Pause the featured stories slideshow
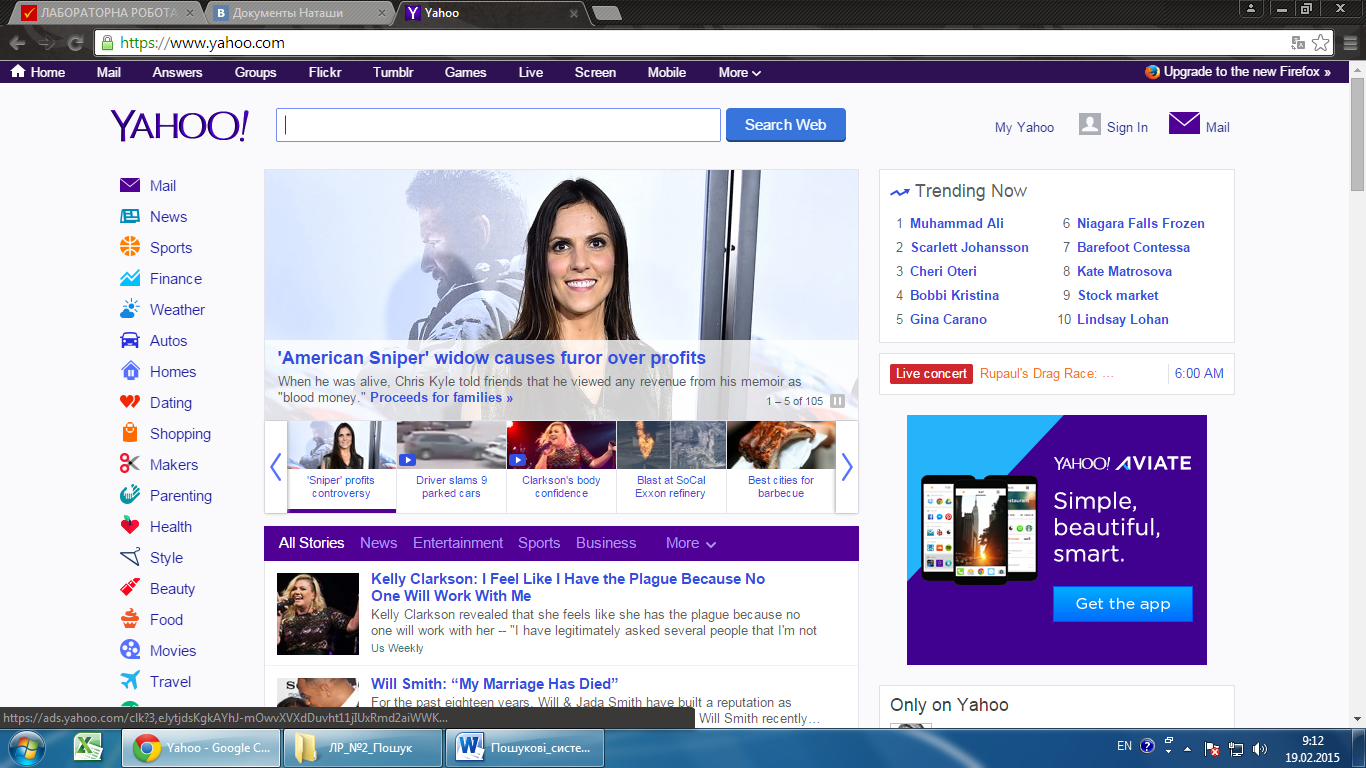 click(x=838, y=401)
